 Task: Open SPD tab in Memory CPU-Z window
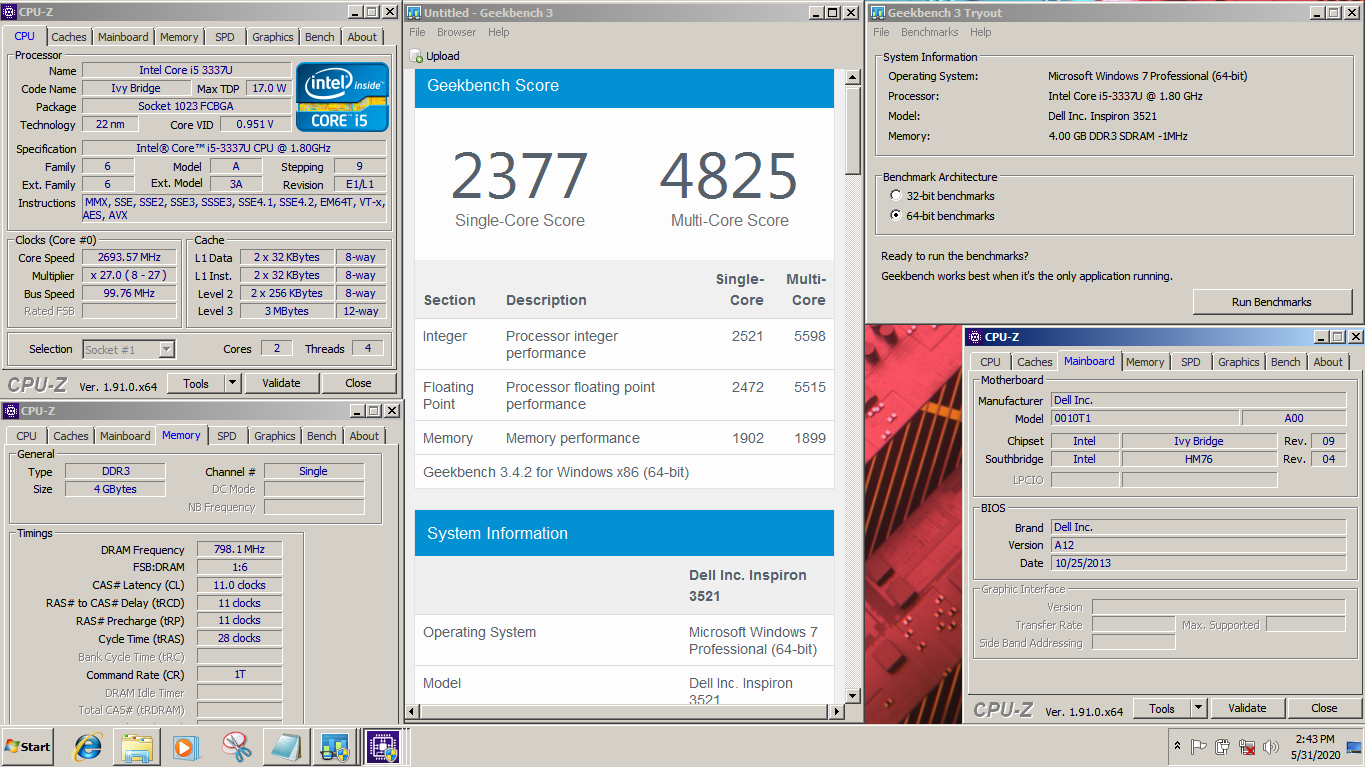click(x=227, y=436)
